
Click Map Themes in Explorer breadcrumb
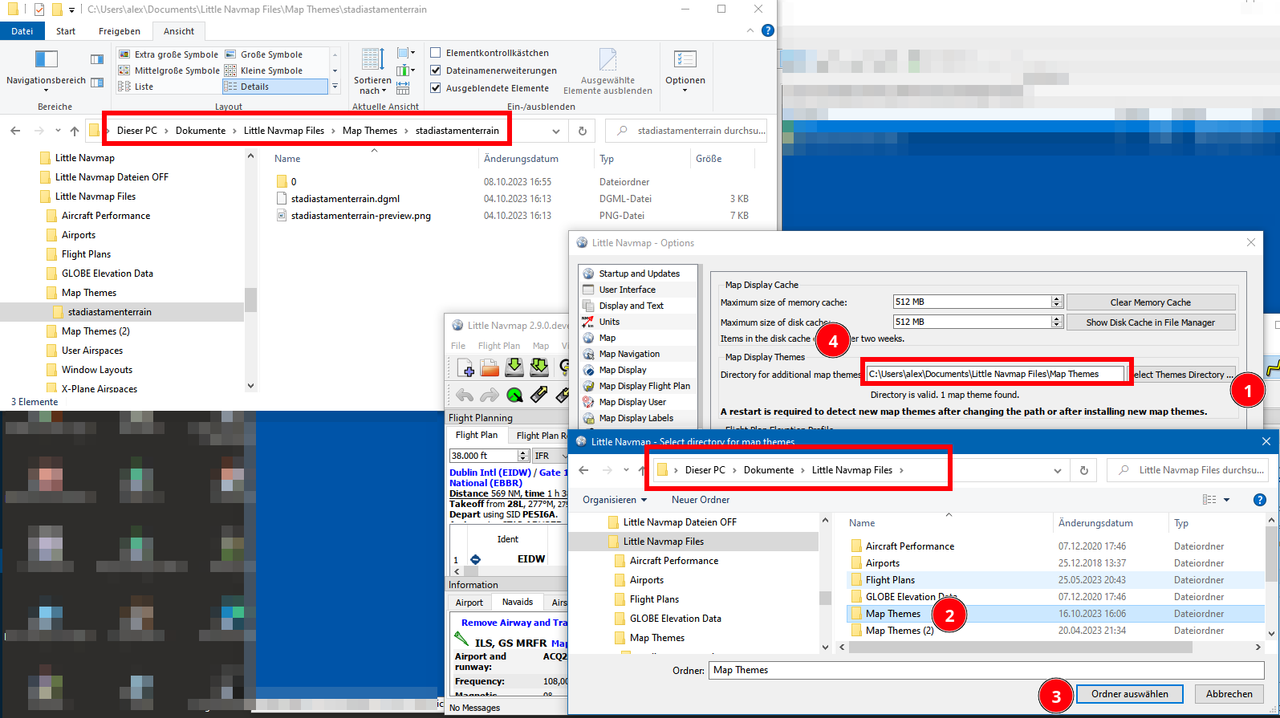tap(370, 131)
